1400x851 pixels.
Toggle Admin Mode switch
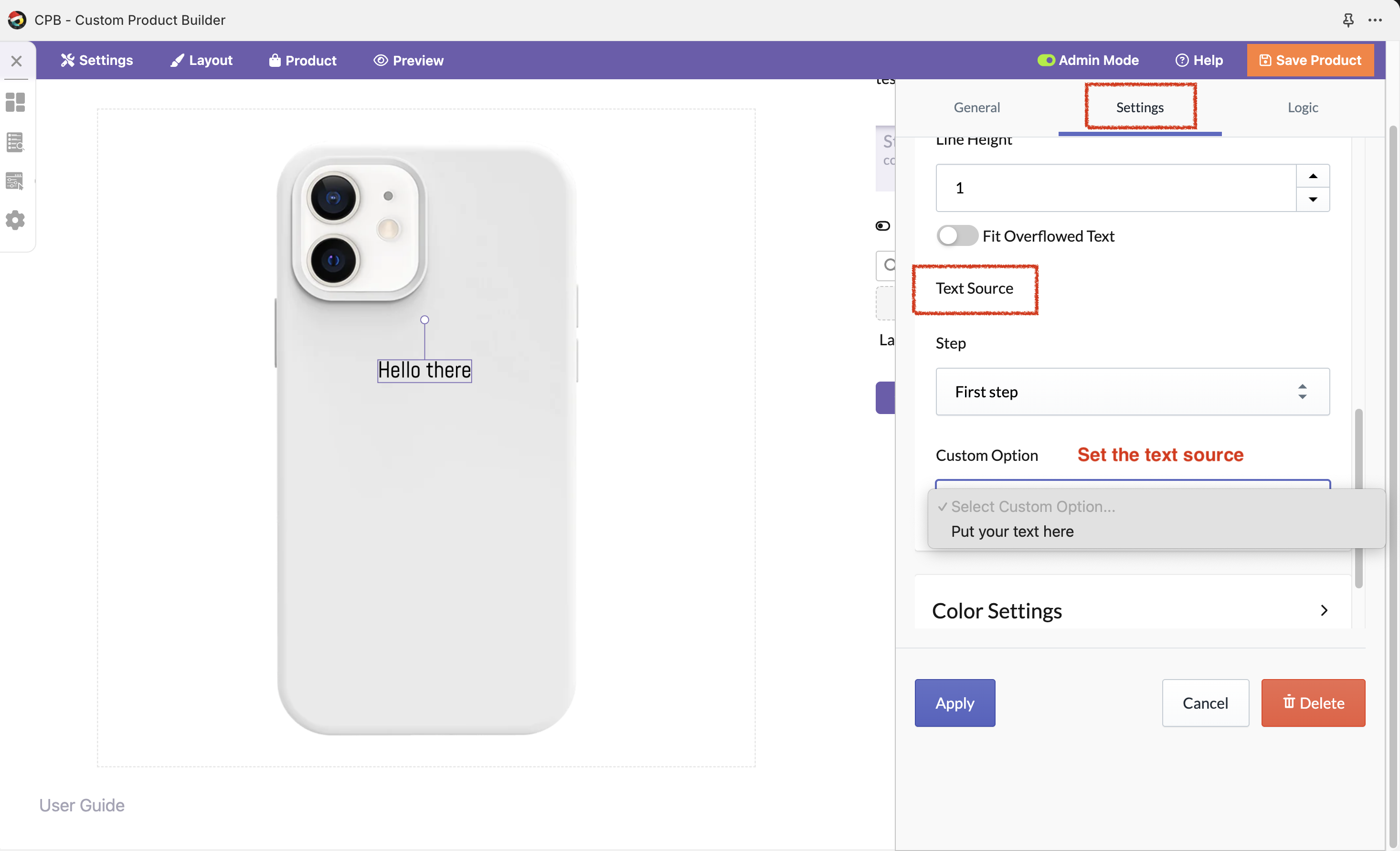click(1046, 60)
